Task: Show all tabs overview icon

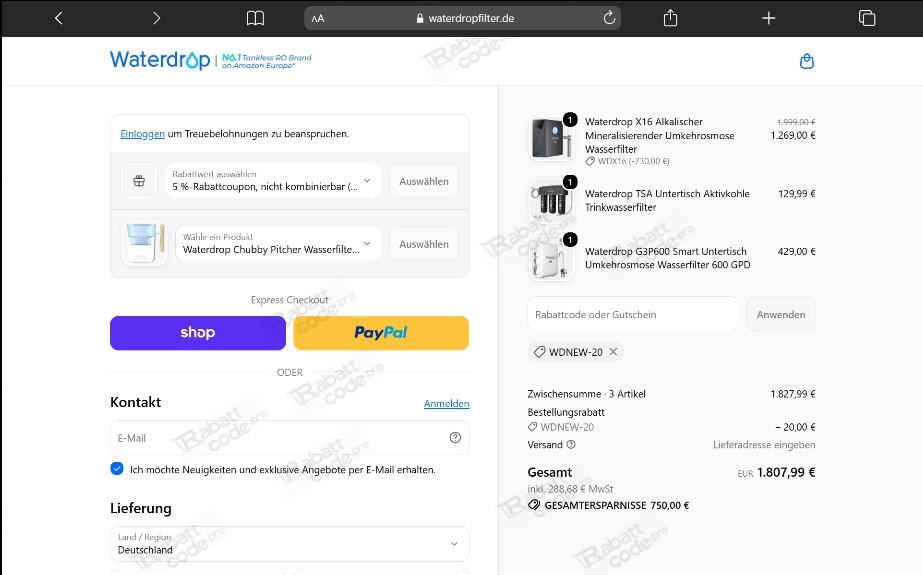Action: [867, 18]
